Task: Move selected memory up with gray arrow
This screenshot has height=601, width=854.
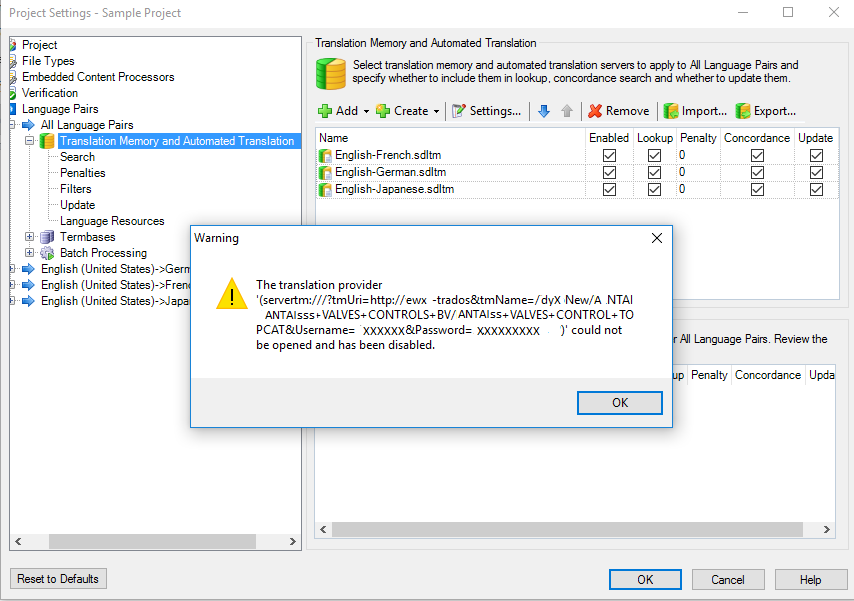Action: (x=567, y=111)
